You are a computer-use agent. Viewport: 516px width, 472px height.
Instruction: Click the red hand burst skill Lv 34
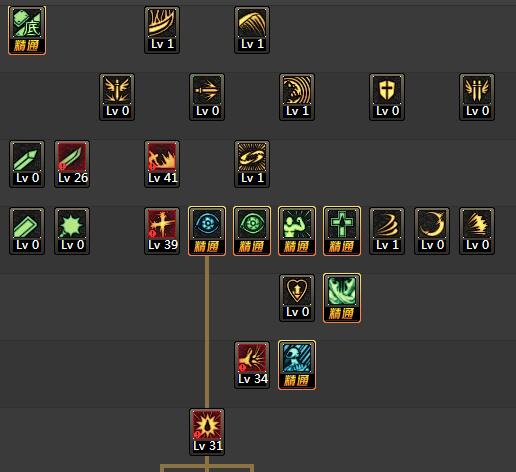click(x=252, y=365)
